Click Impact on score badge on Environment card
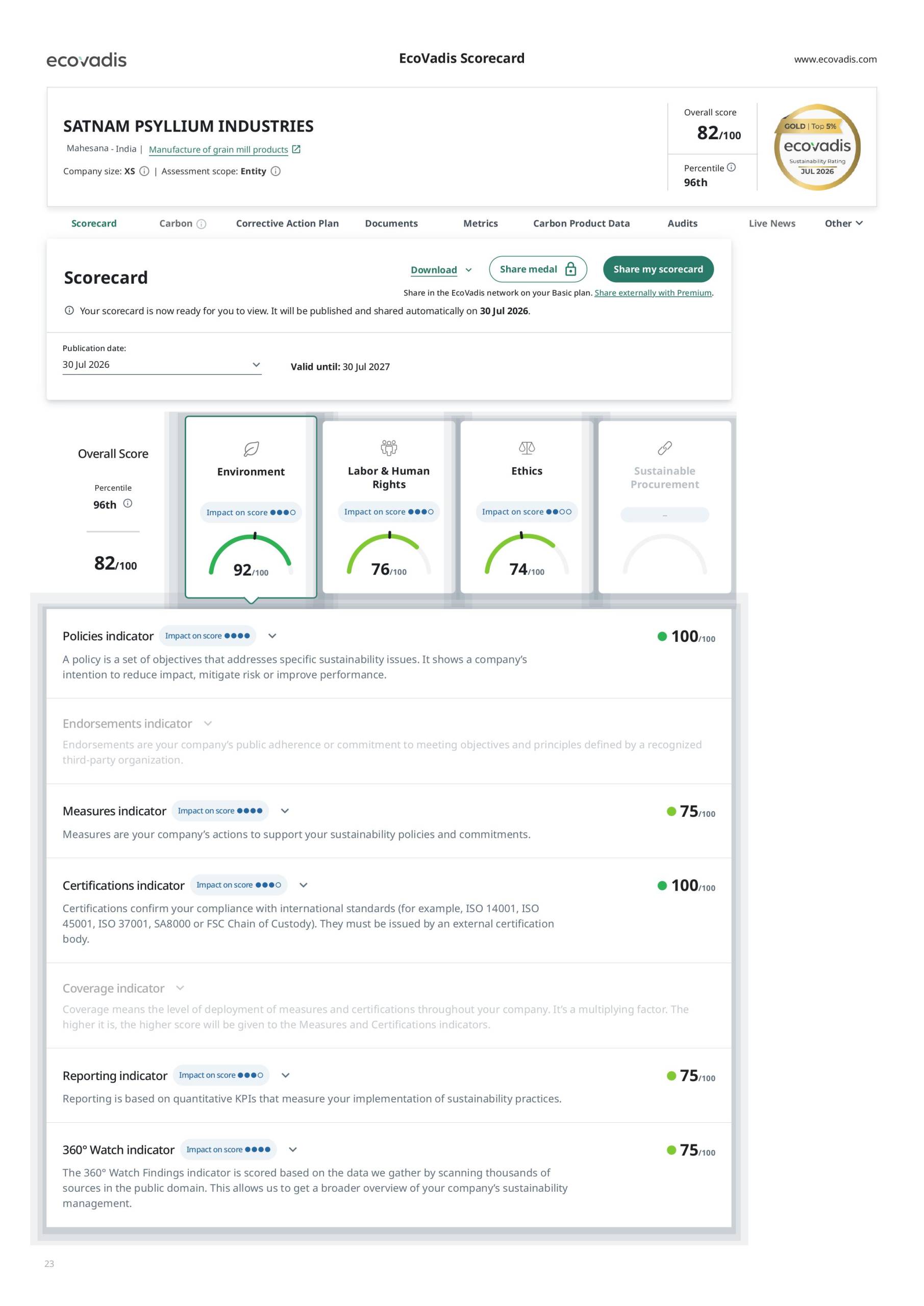The image size is (924, 1306). coord(251,513)
